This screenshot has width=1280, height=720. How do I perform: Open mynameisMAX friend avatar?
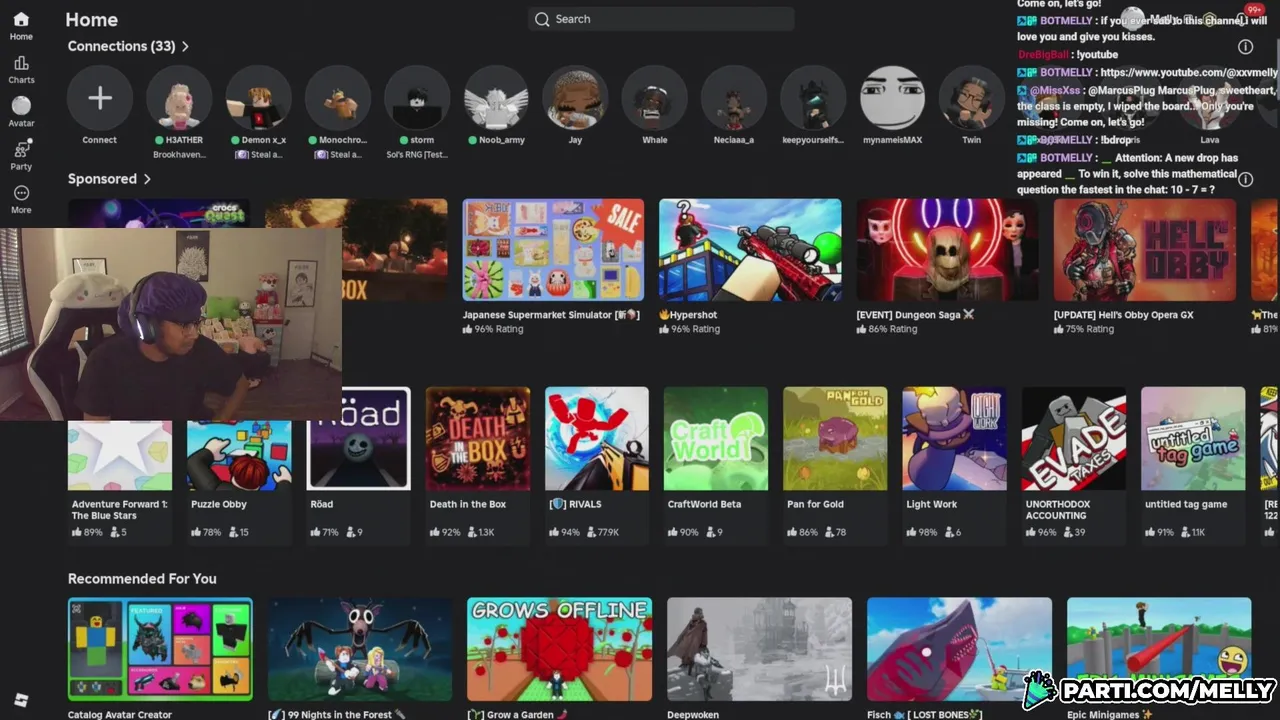tap(892, 98)
